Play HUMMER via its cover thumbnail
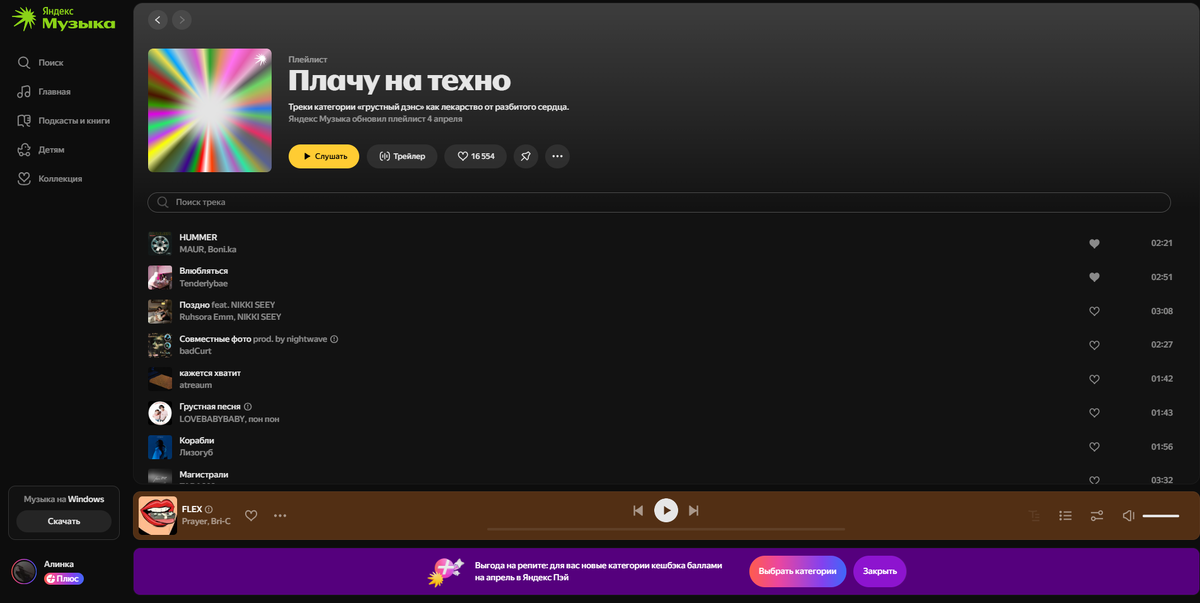The image size is (1200, 603). 160,243
